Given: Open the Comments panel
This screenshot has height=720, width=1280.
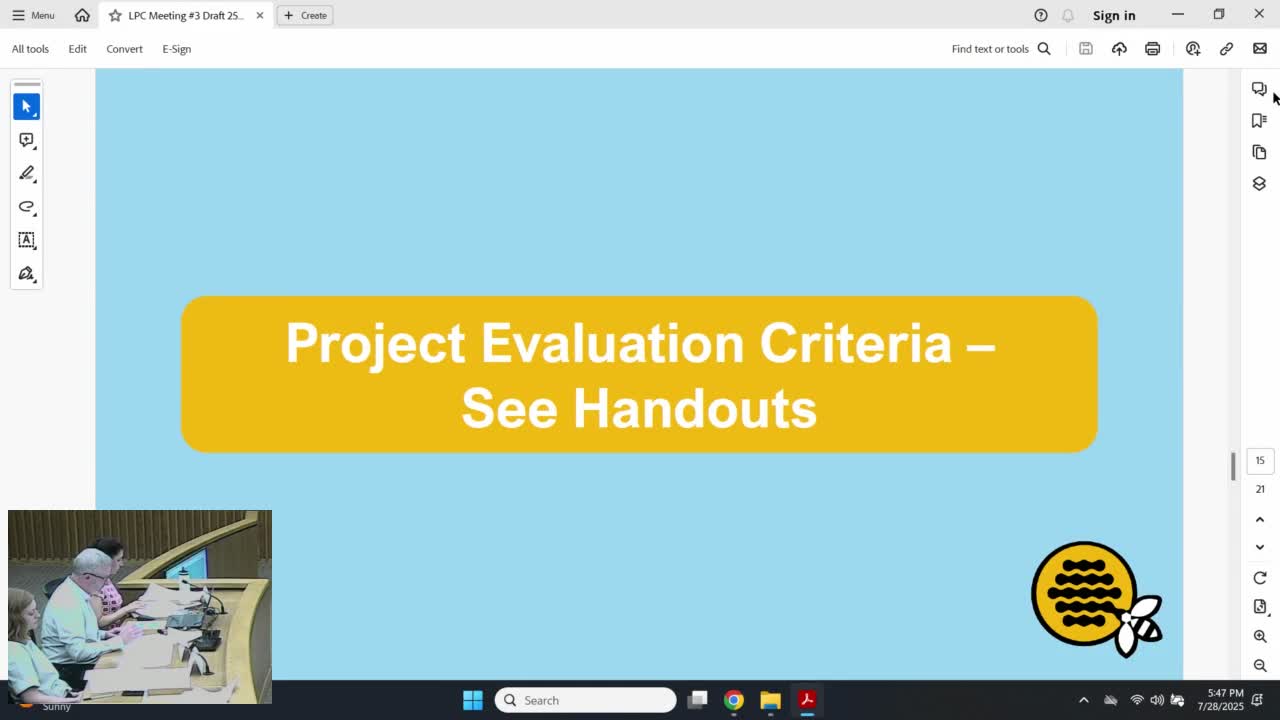Looking at the screenshot, I should tap(1259, 89).
